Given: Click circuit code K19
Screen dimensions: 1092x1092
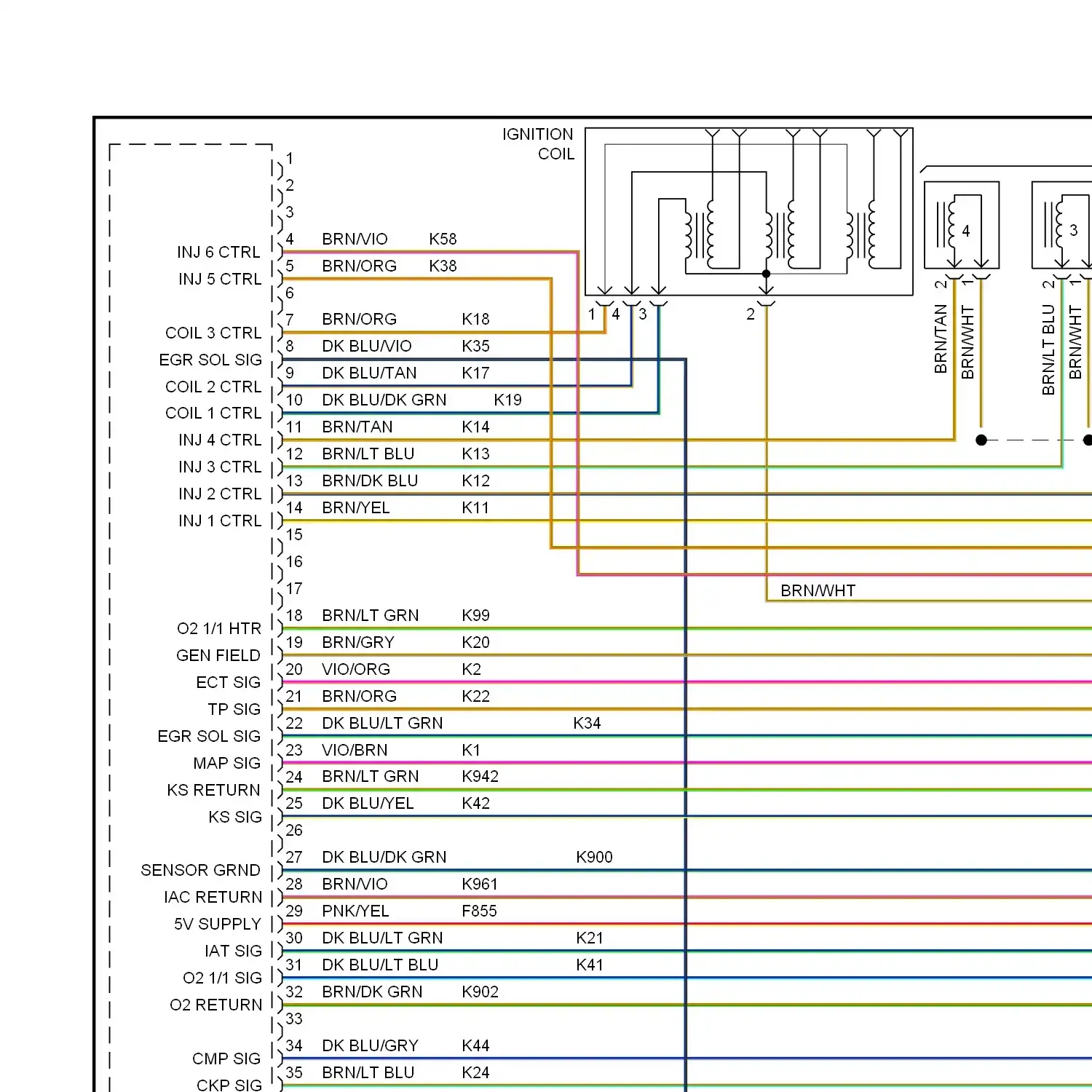Looking at the screenshot, I should tap(507, 400).
